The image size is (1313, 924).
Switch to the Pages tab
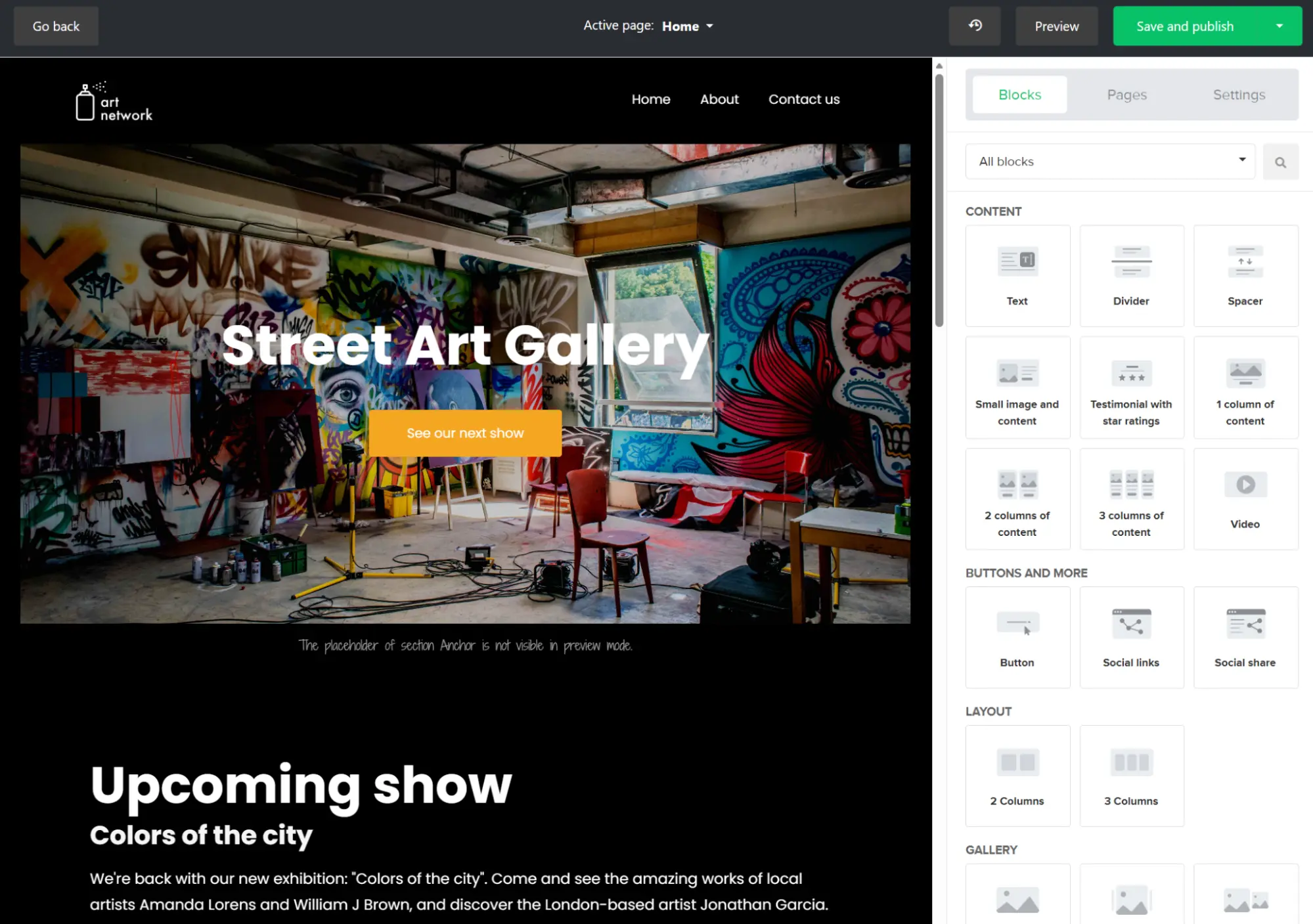pos(1126,95)
